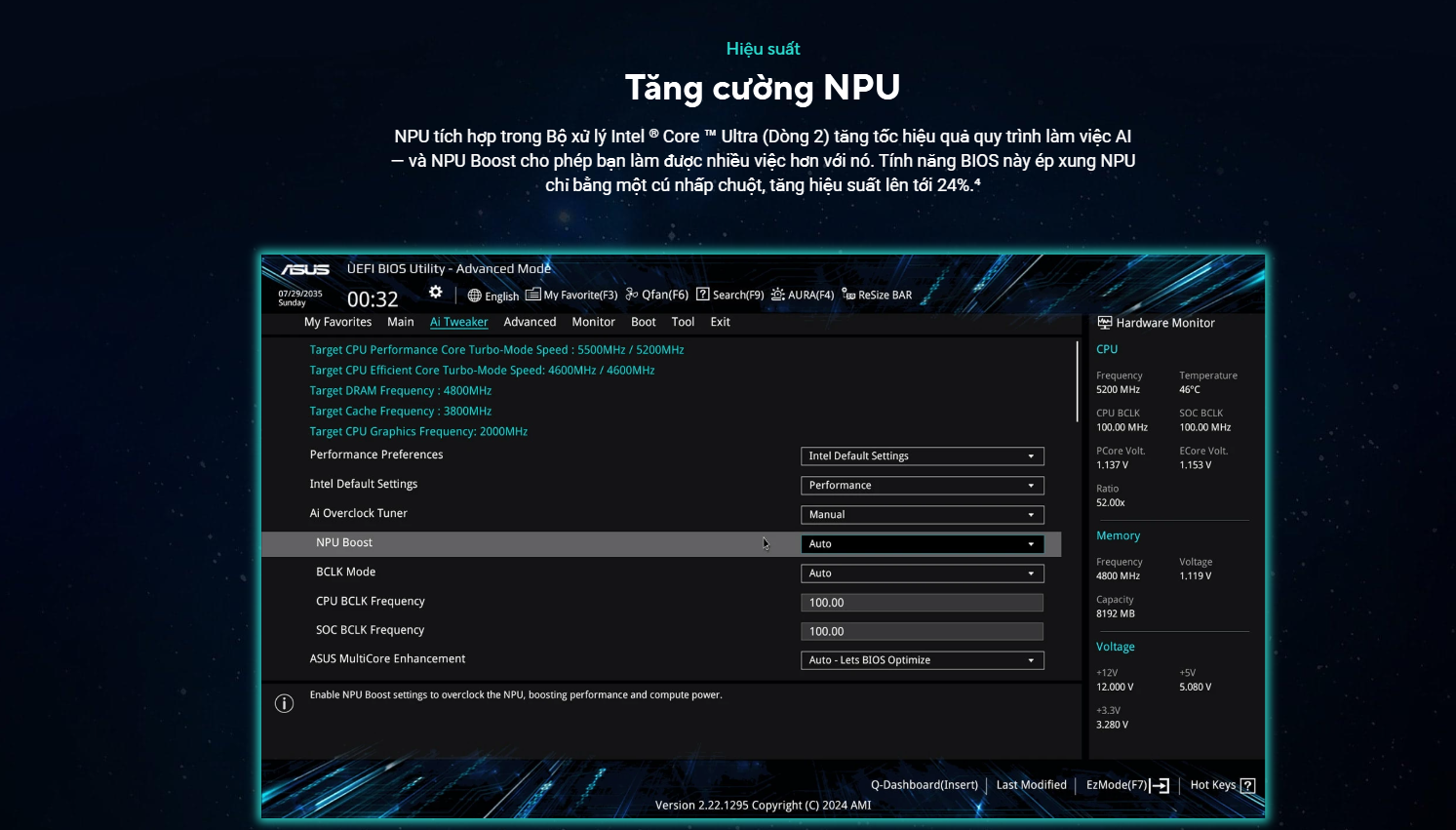Click the +12V reading 12.000 V
The width and height of the screenshot is (1456, 830).
pyautogui.click(x=1115, y=688)
